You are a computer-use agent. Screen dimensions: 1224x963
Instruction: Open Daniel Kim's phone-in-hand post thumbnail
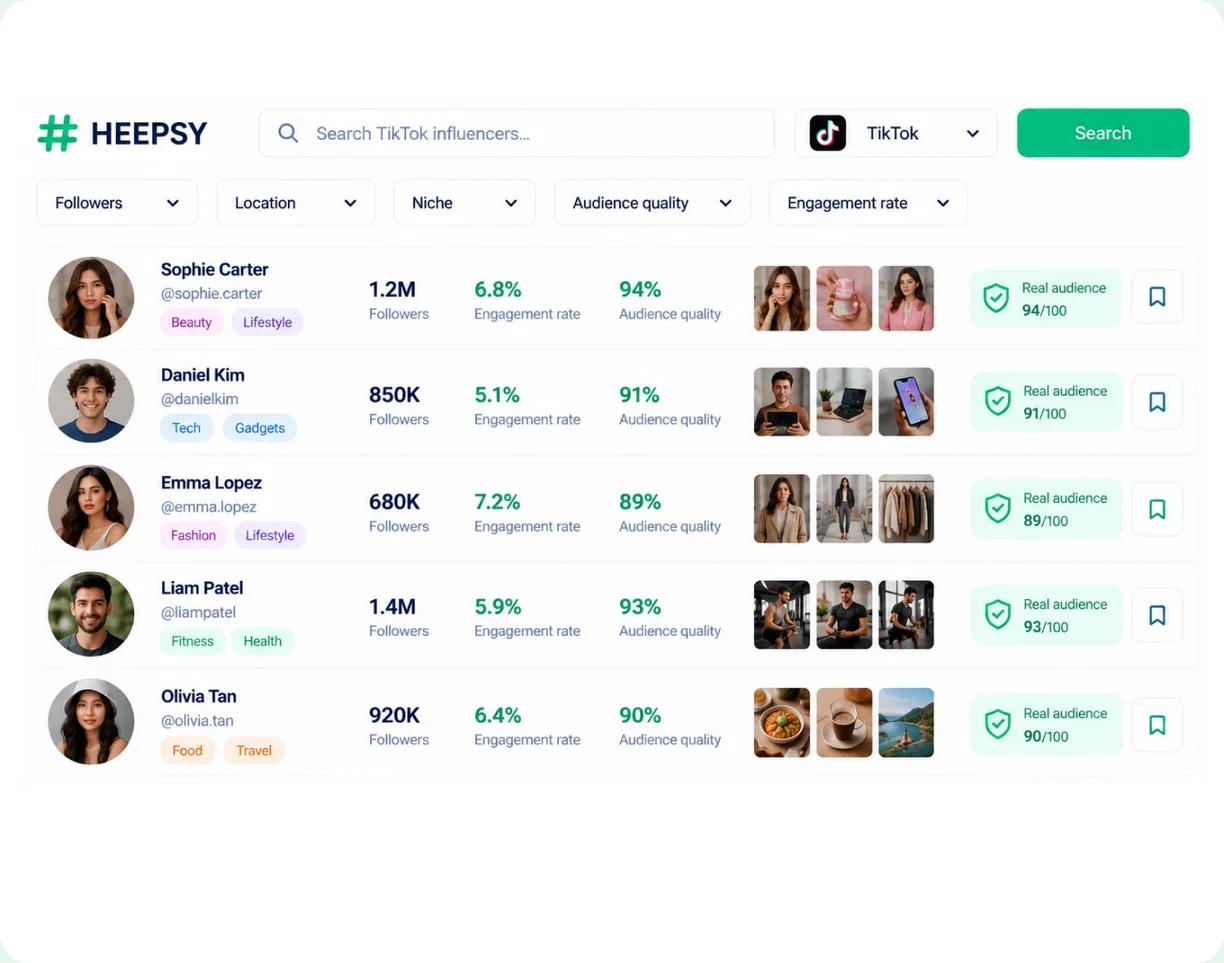tap(906, 402)
